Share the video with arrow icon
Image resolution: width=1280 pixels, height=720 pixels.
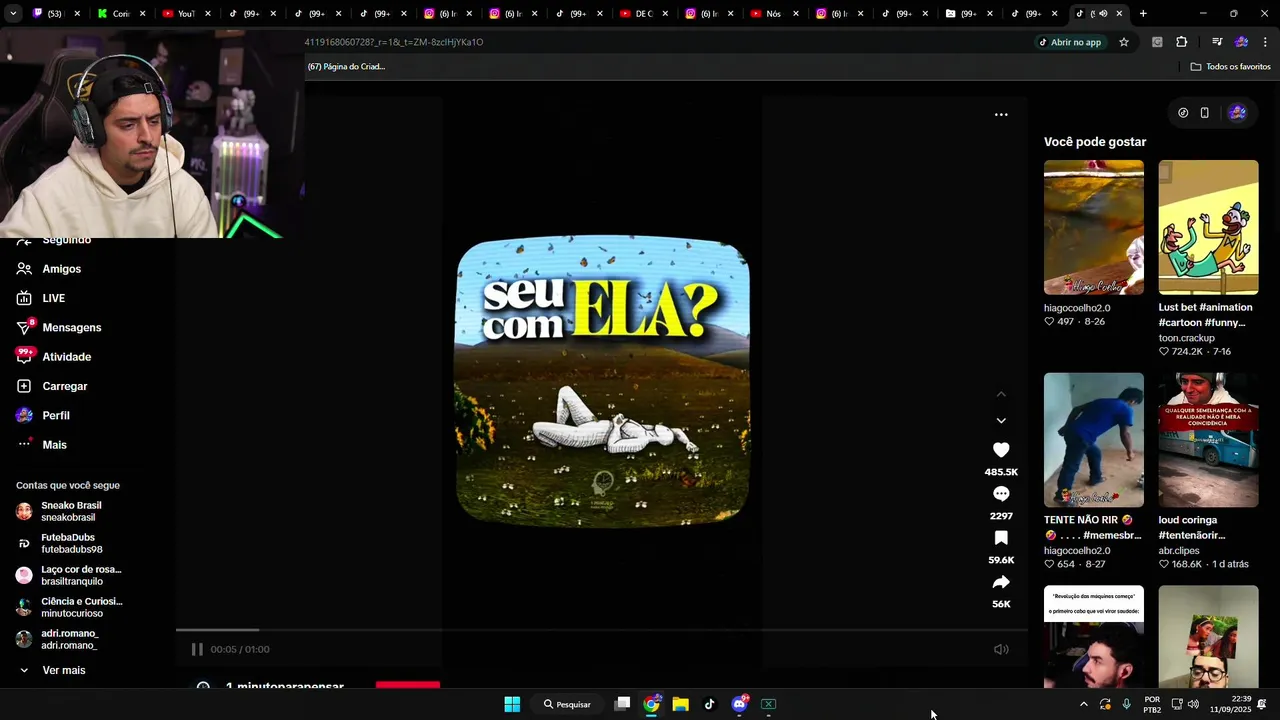(x=1001, y=582)
